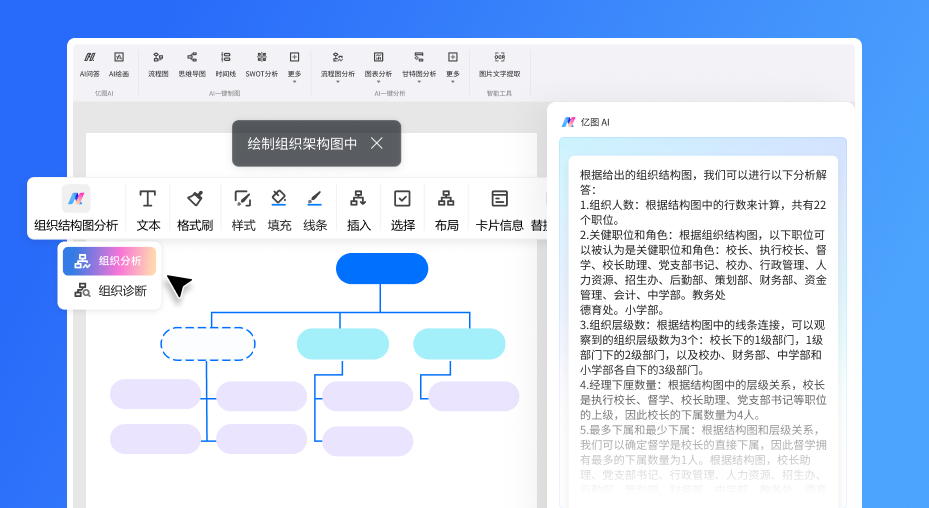929x508 pixels.
Task: Activate the 格式刷 format painter
Action: pos(195,209)
